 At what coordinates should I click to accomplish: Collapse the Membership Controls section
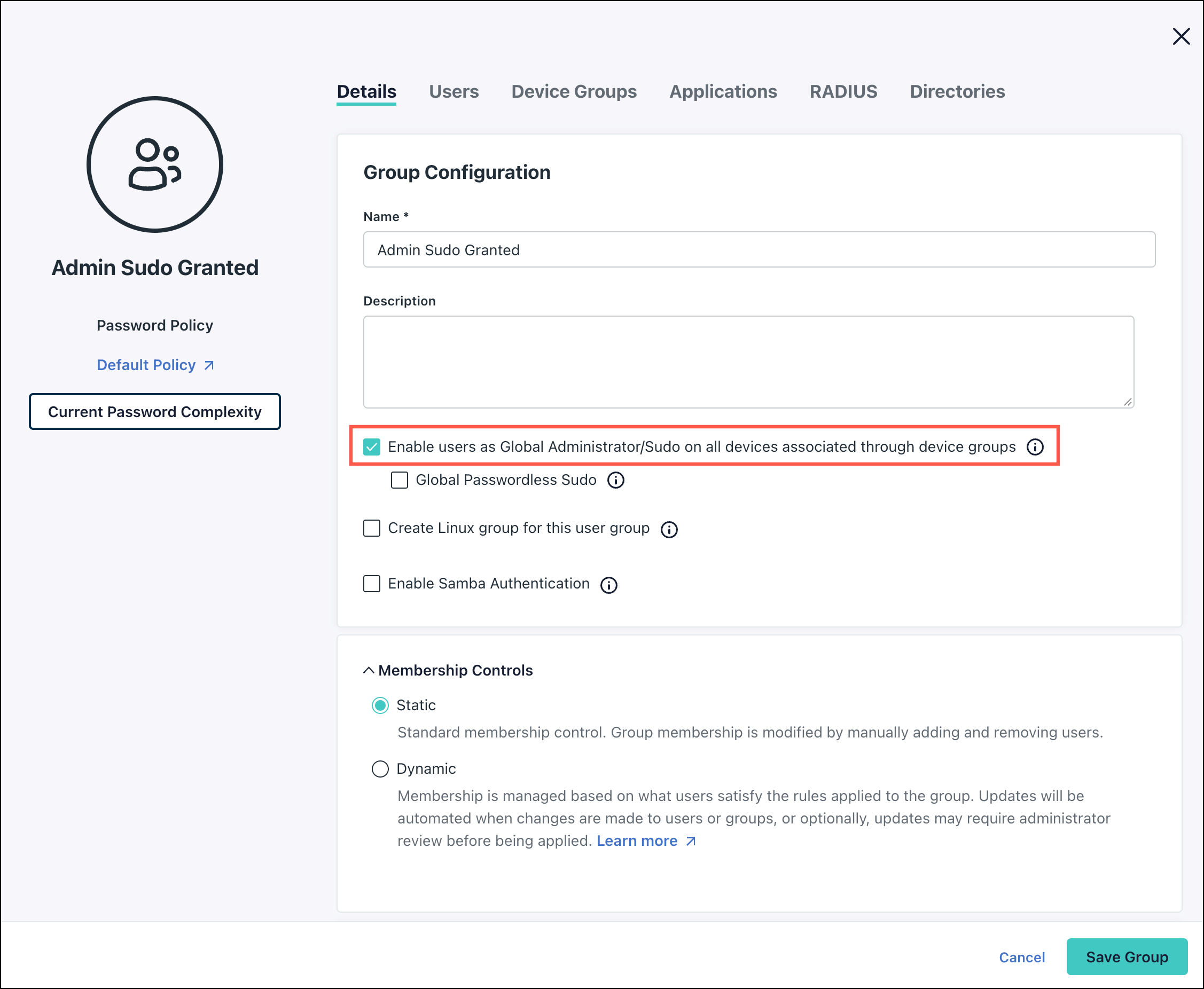369,671
